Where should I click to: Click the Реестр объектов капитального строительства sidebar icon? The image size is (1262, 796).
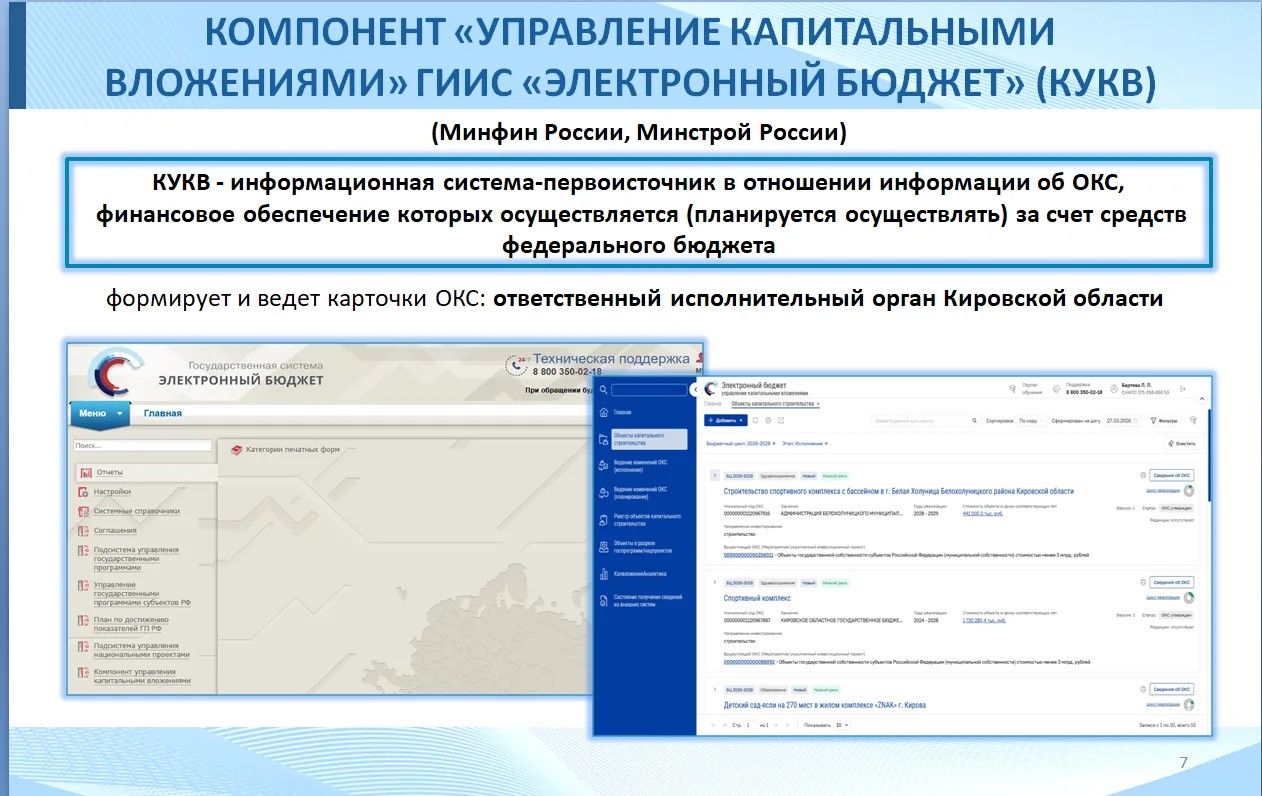pyautogui.click(x=603, y=519)
